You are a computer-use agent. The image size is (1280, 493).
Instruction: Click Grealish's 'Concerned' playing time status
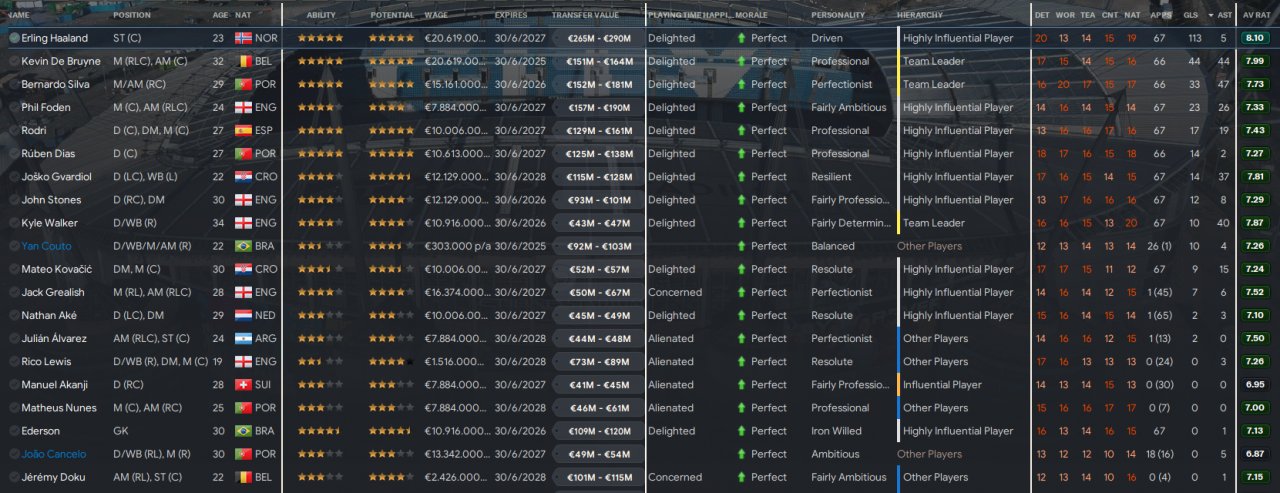tap(674, 292)
